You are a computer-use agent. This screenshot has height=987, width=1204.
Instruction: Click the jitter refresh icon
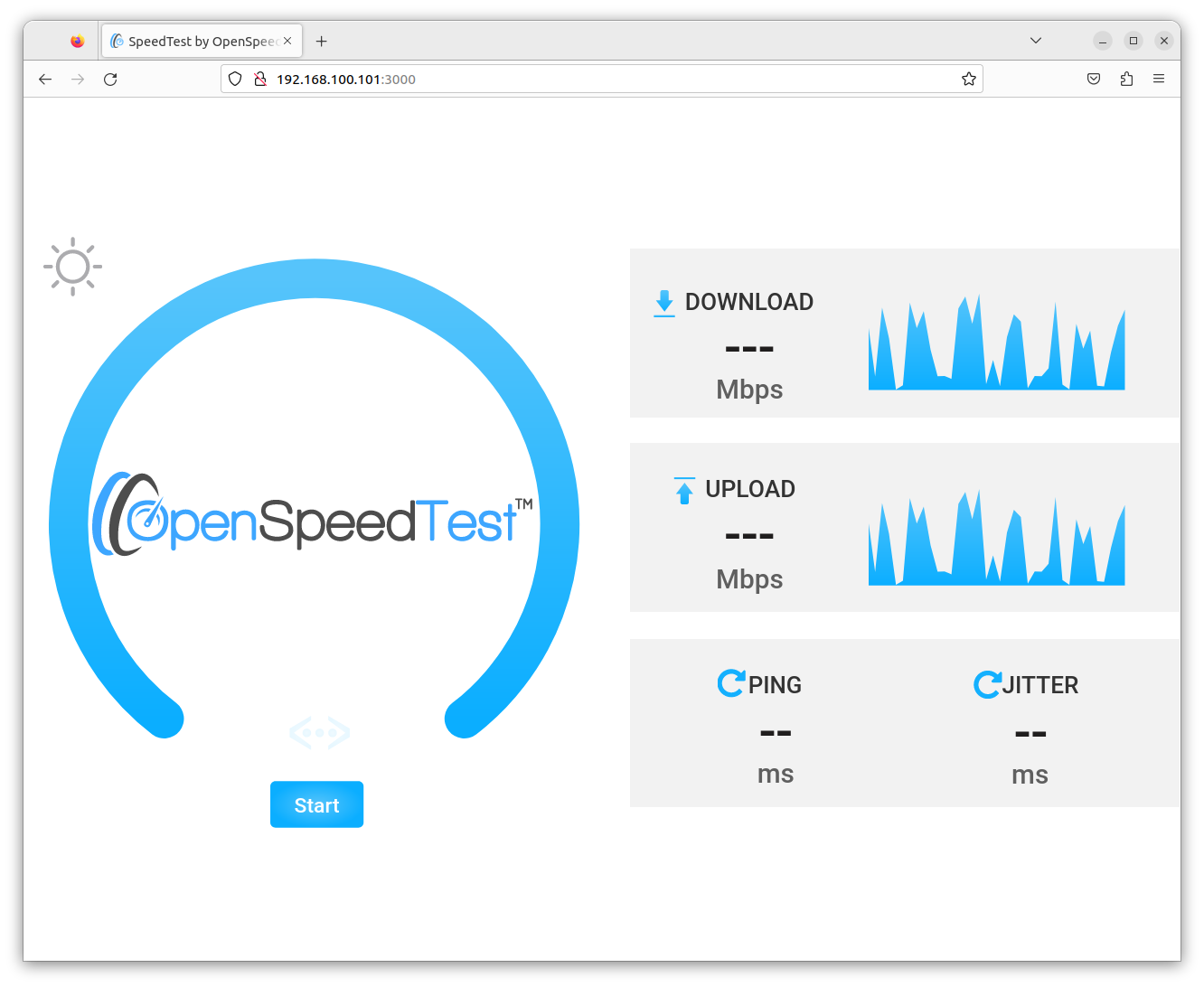click(987, 684)
